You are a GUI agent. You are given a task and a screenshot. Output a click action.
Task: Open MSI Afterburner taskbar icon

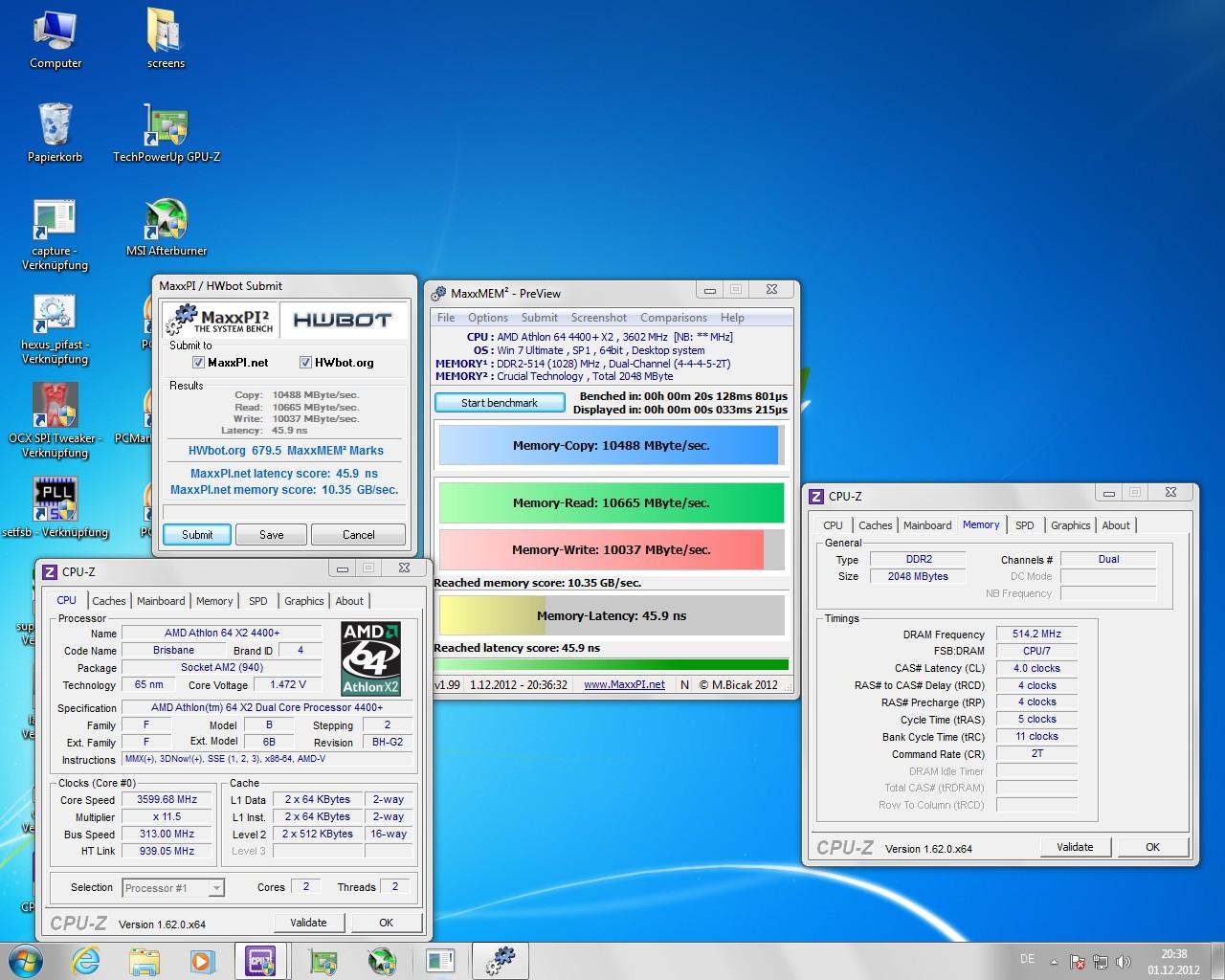pyautogui.click(x=382, y=961)
